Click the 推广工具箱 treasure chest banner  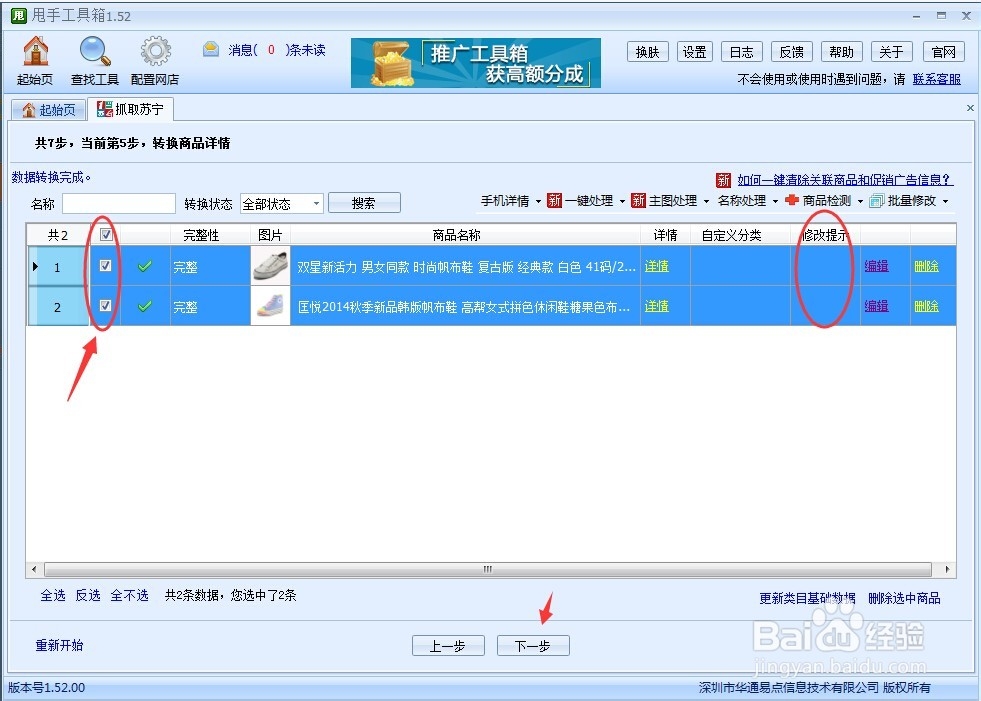[x=475, y=63]
